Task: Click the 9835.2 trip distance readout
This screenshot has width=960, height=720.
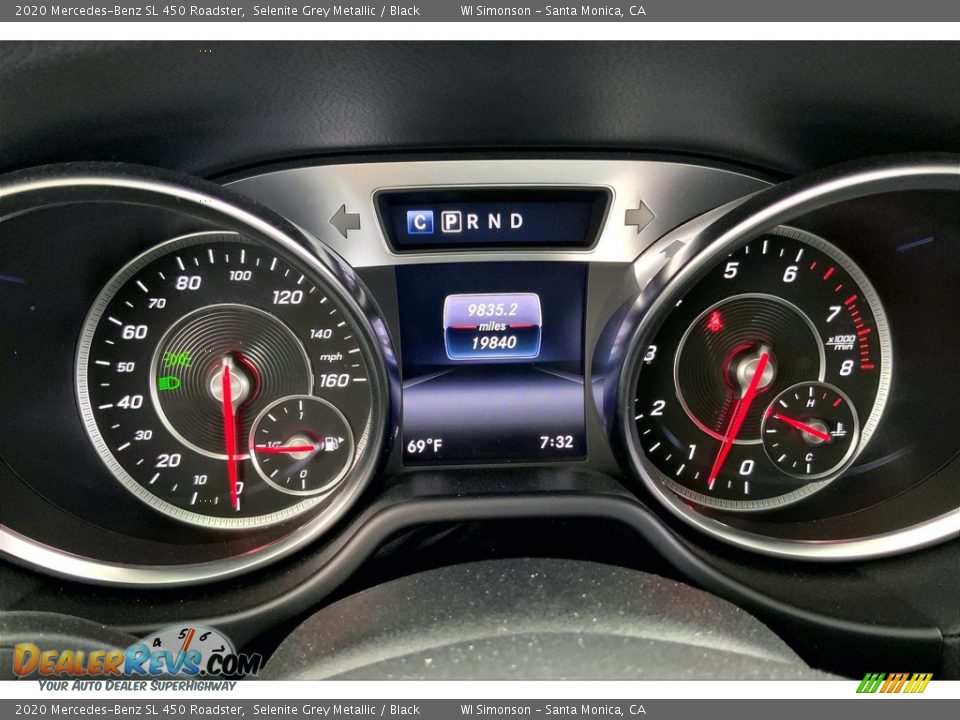Action: 492,310
